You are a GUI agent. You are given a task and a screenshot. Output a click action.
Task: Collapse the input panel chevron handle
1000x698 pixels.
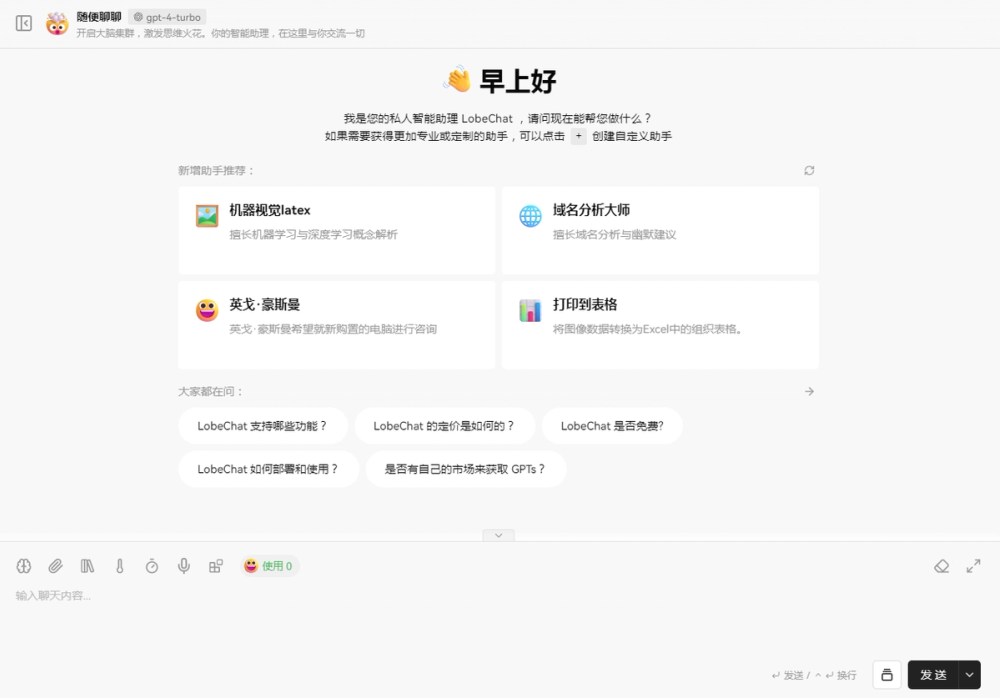[499, 535]
